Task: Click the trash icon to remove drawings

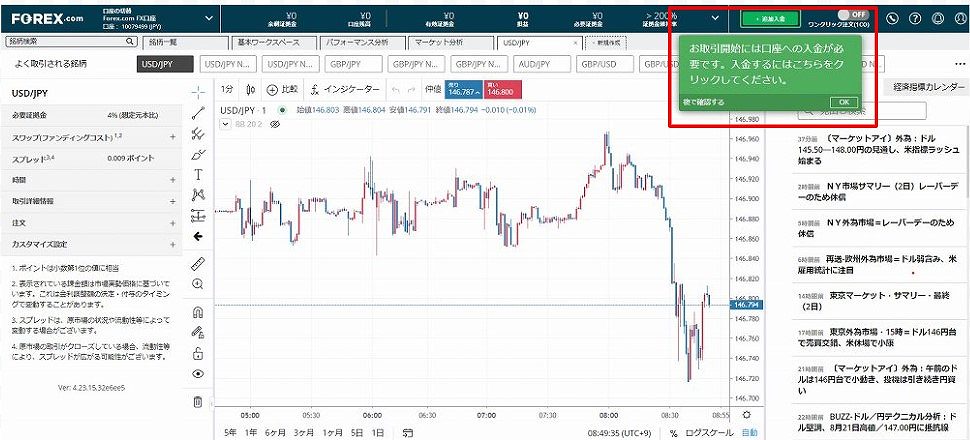Action: (x=198, y=402)
